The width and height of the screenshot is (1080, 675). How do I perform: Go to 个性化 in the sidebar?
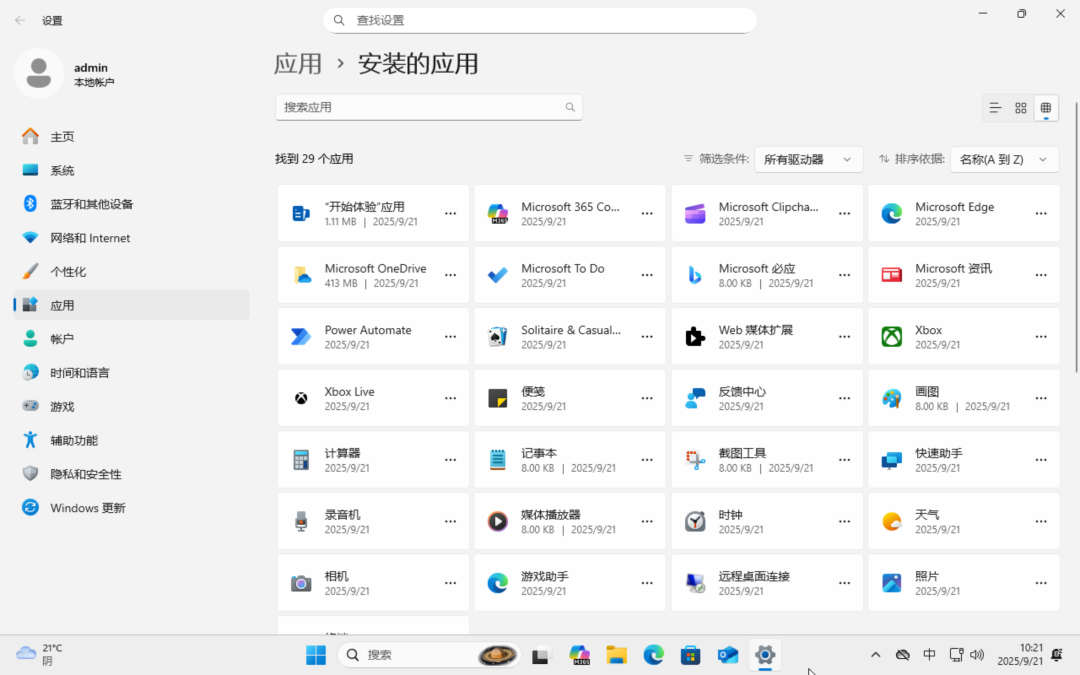68,272
